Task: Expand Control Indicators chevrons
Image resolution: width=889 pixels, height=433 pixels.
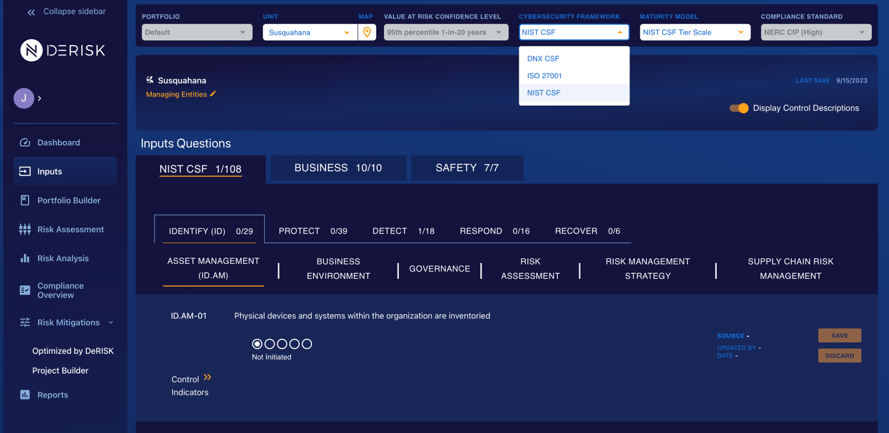Action: 208,377
